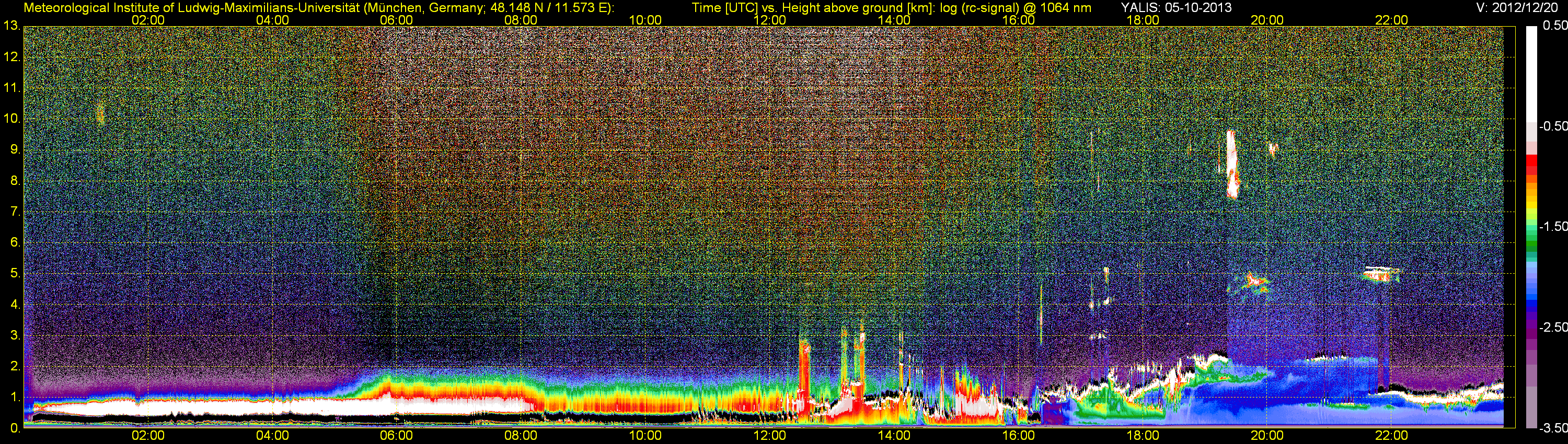The width and height of the screenshot is (1568, 444).
Task: Click the '11.' height axis label
Action: click(x=11, y=88)
